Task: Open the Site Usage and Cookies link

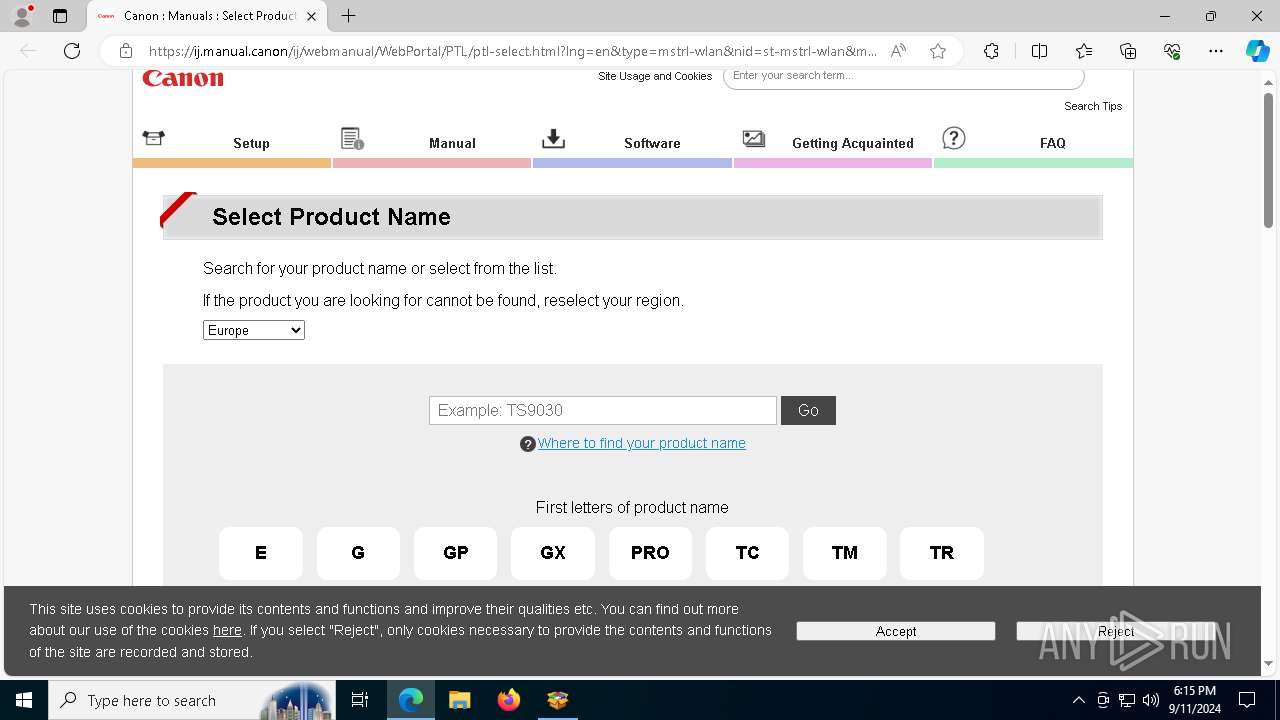Action: point(655,76)
